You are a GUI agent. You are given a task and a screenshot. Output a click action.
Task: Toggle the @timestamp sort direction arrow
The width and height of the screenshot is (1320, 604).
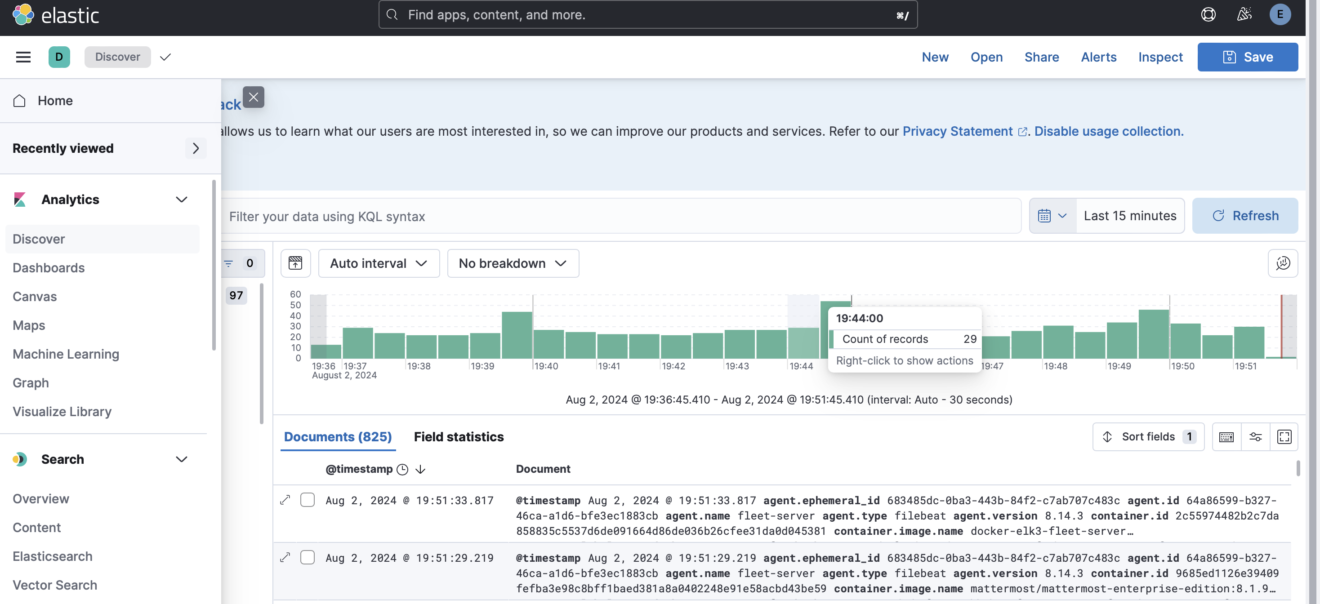click(419, 468)
